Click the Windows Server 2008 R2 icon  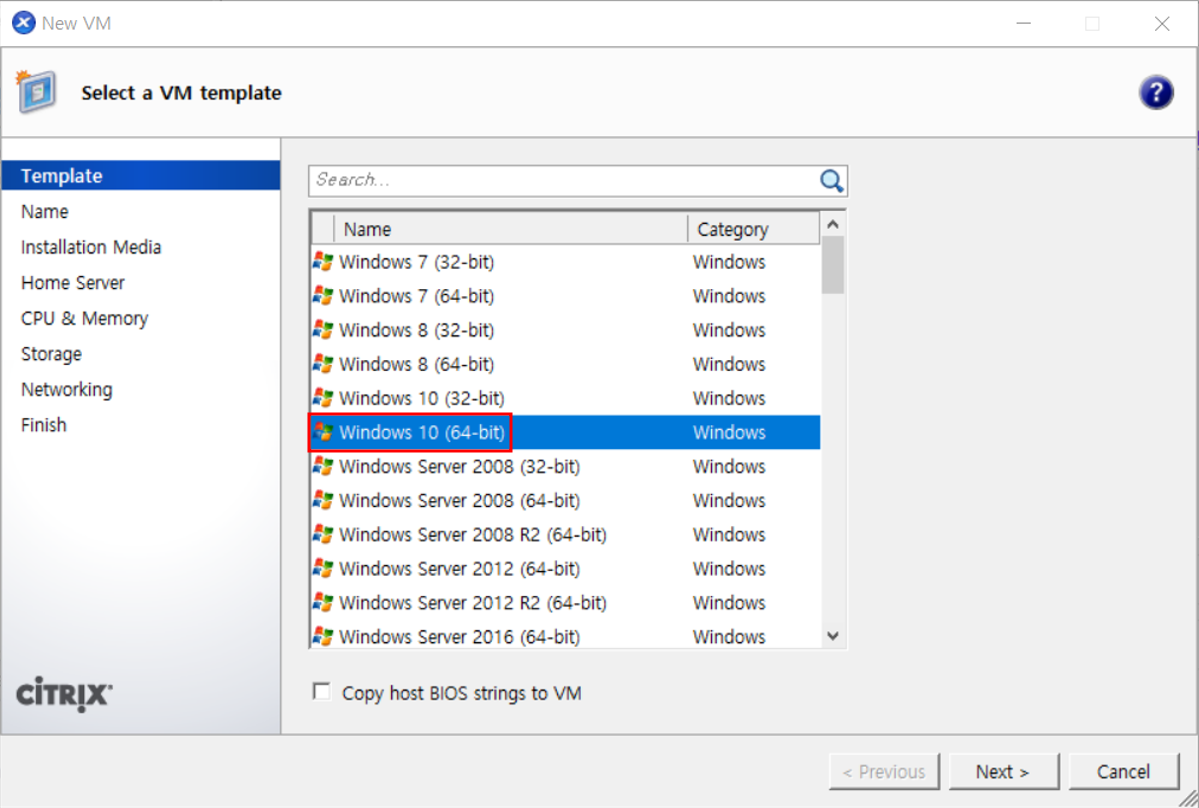323,534
